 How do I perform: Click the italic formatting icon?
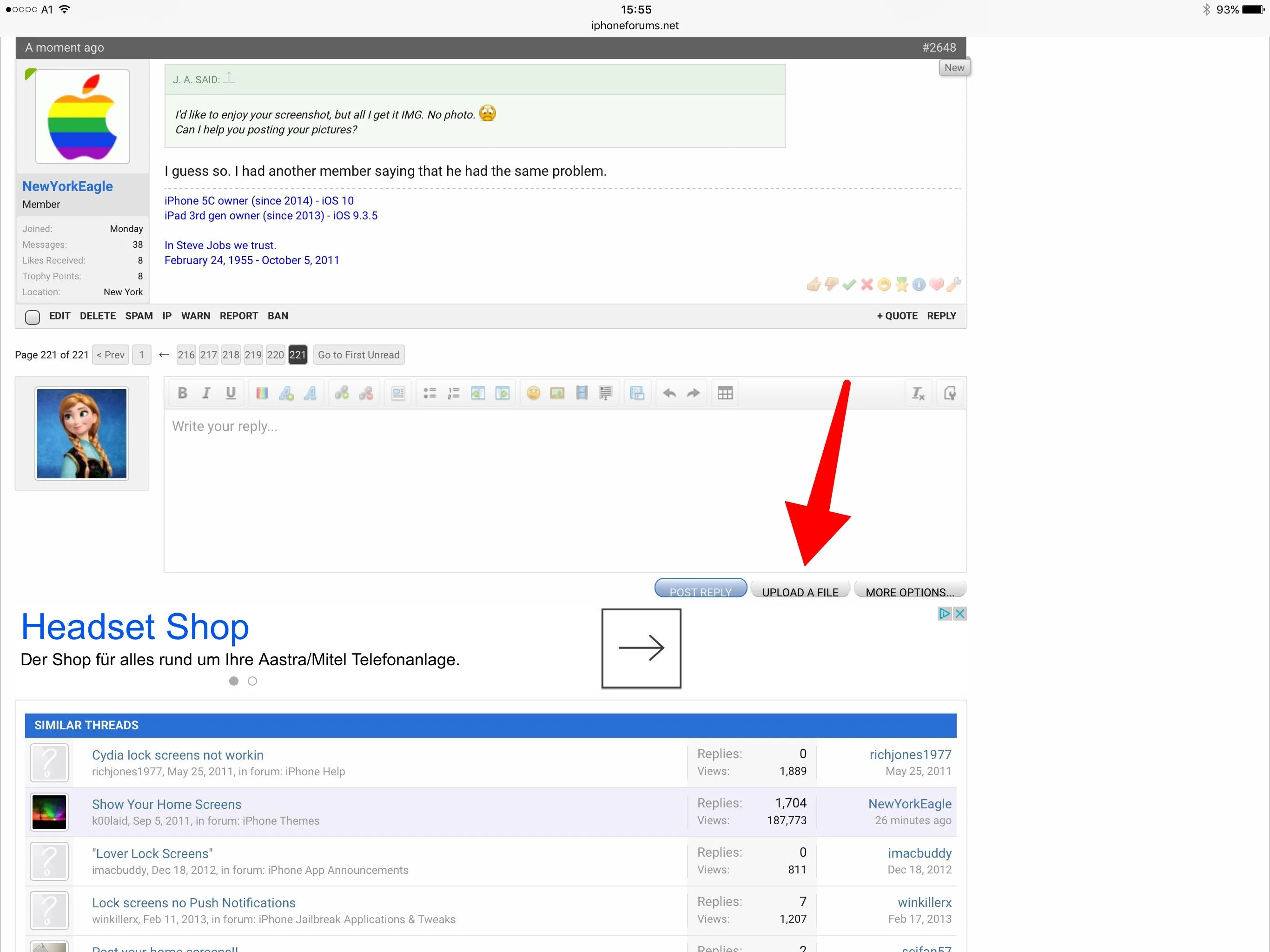(x=206, y=393)
